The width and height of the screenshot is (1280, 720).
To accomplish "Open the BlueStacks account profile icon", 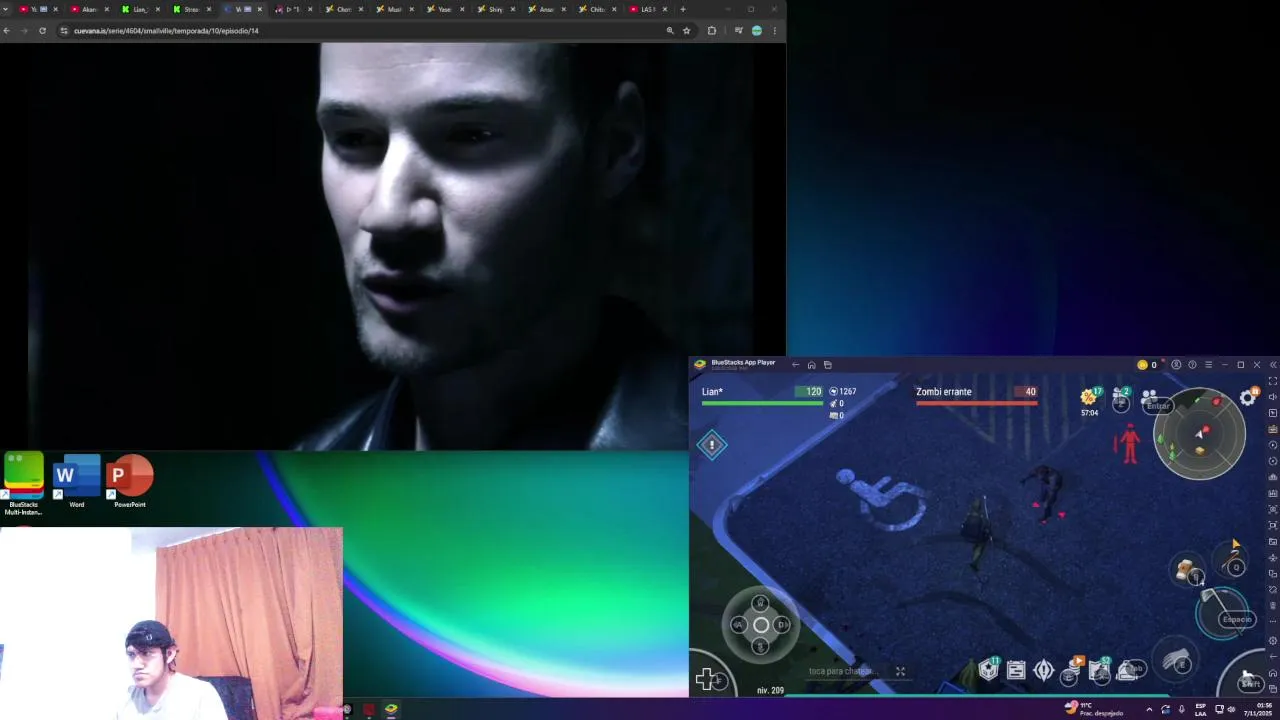I will coord(1176,365).
